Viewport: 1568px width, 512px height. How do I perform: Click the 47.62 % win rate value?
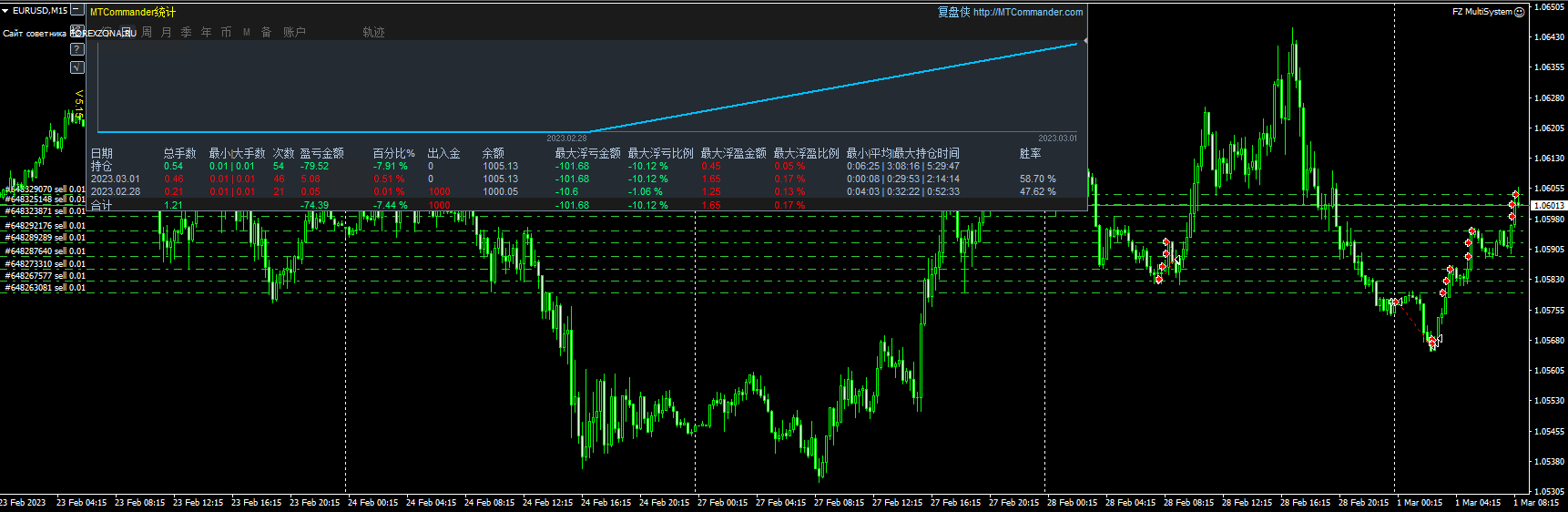[x=1038, y=191]
